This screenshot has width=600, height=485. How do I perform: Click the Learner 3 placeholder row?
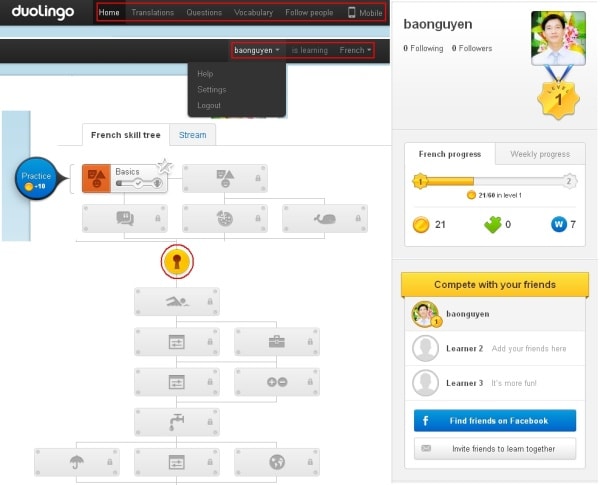pyautogui.click(x=495, y=383)
